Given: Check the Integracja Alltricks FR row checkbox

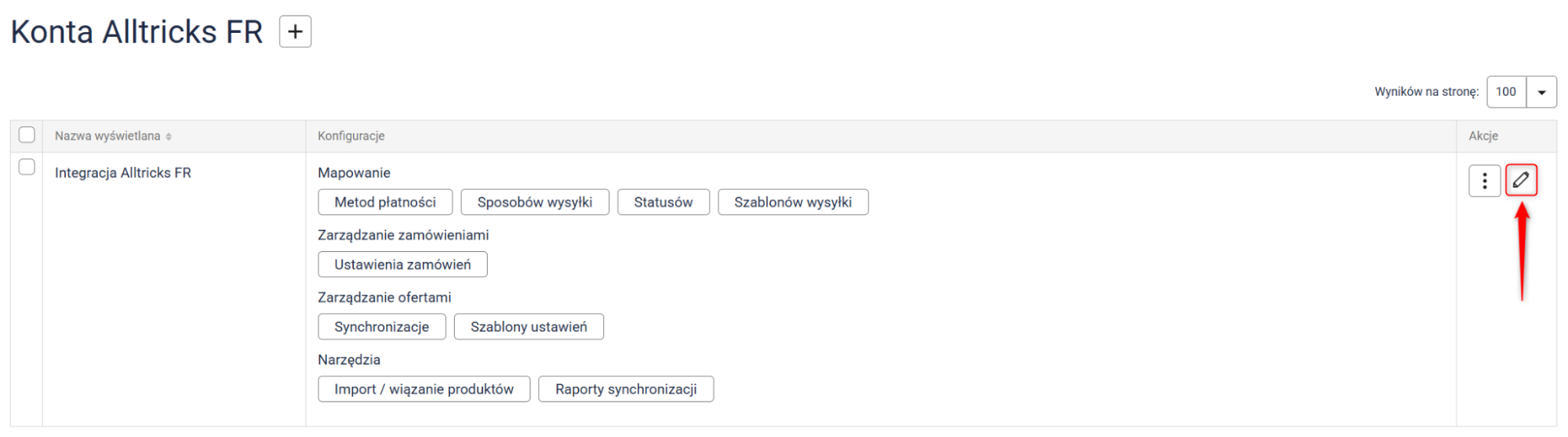Looking at the screenshot, I should pyautogui.click(x=27, y=167).
